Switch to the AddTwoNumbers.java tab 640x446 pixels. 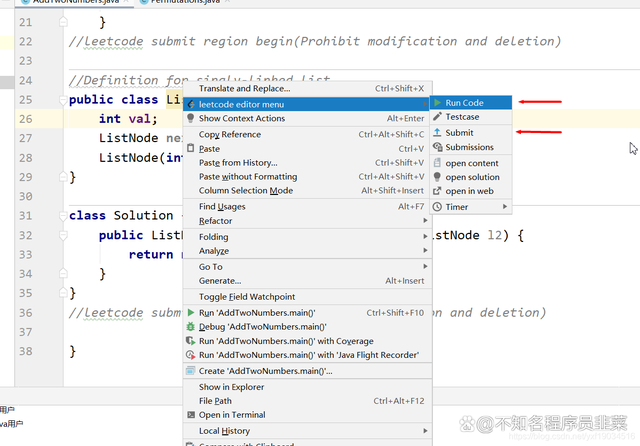[74, 2]
